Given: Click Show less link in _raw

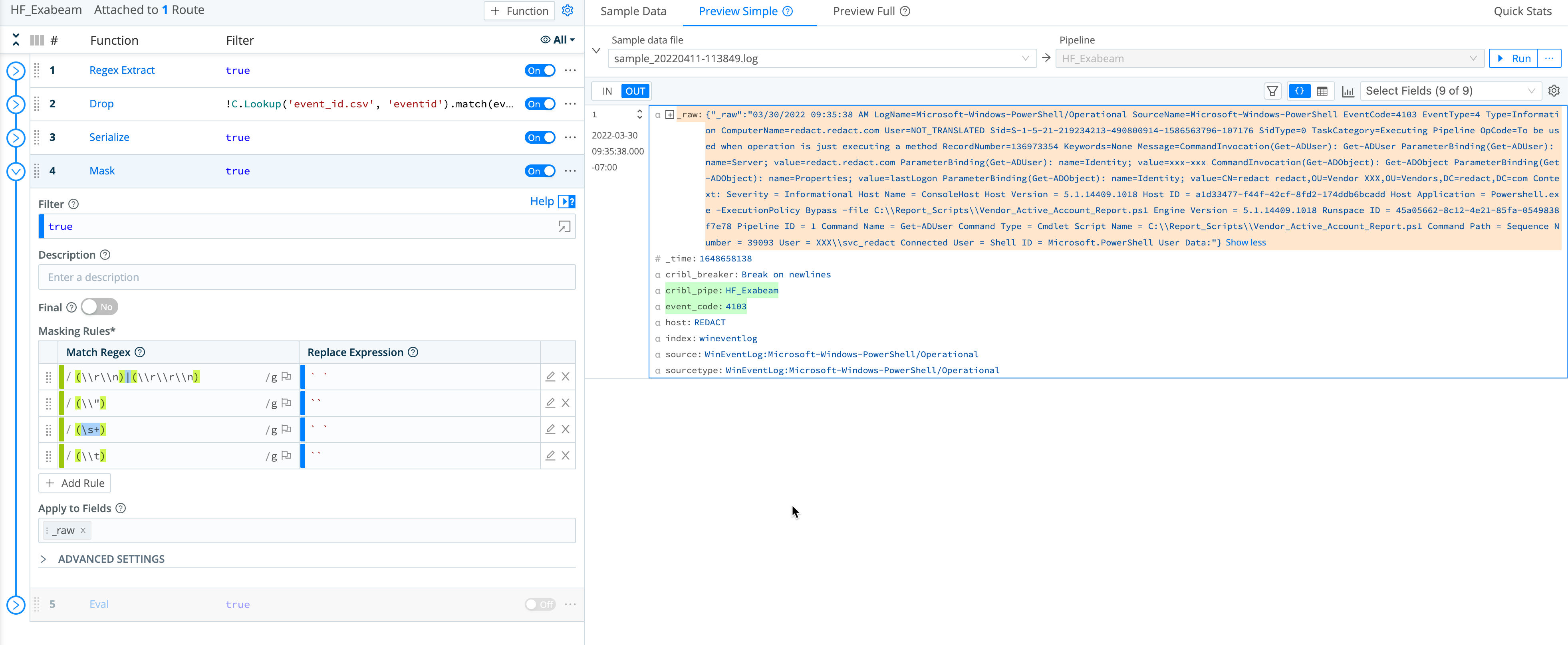Looking at the screenshot, I should pos(1245,242).
